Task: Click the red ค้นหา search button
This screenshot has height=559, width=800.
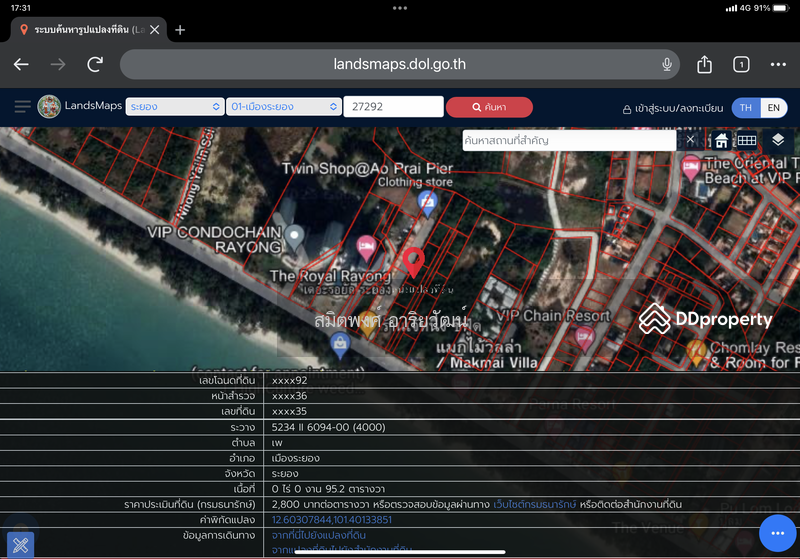Action: coord(489,107)
